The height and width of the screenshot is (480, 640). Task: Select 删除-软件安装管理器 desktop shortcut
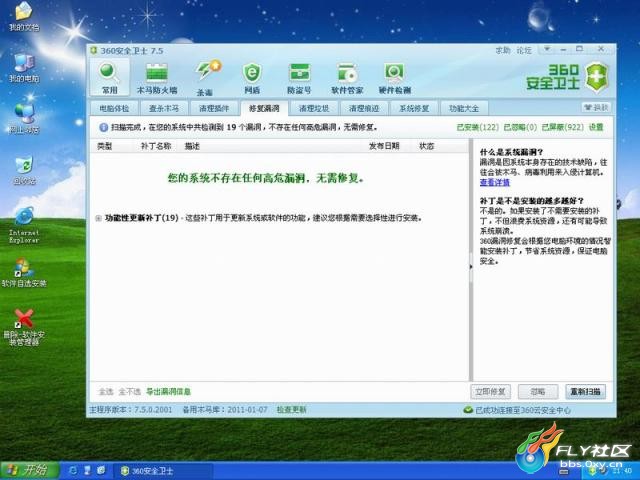24,327
